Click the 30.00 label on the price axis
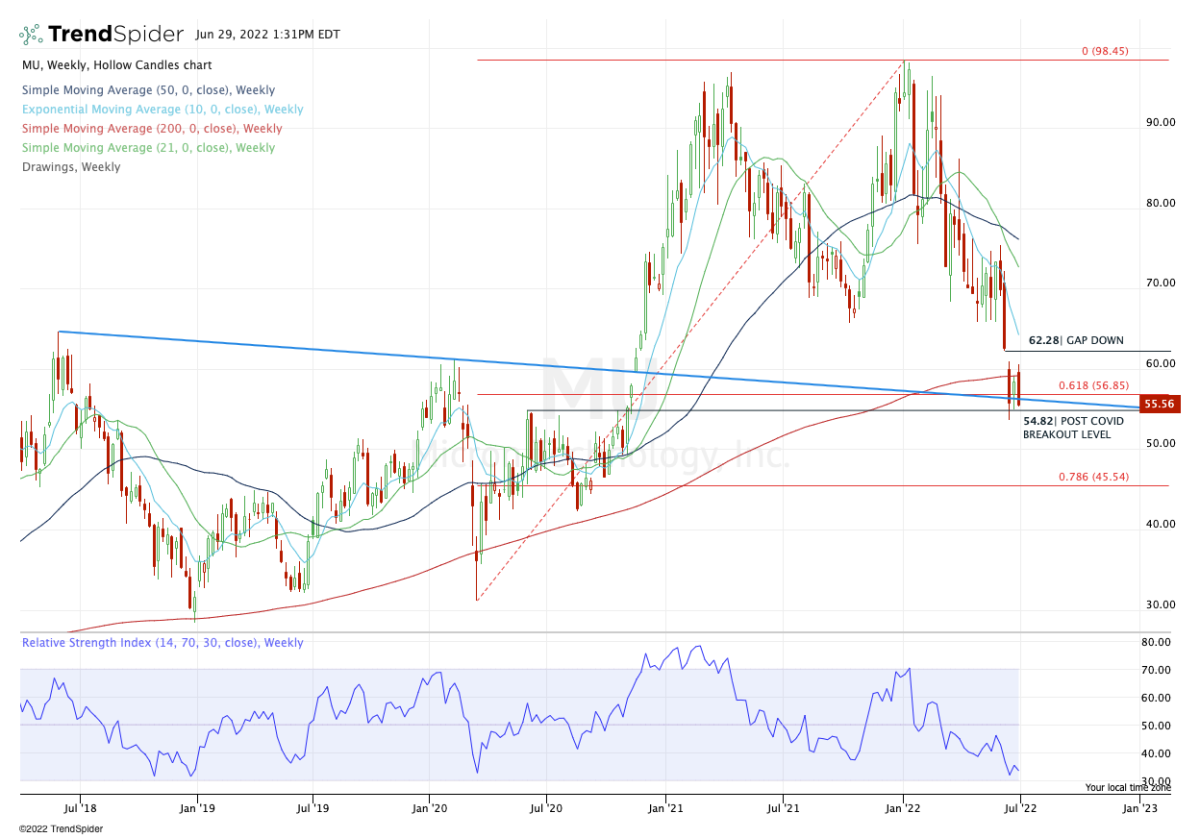1200x838 pixels. tap(1161, 604)
